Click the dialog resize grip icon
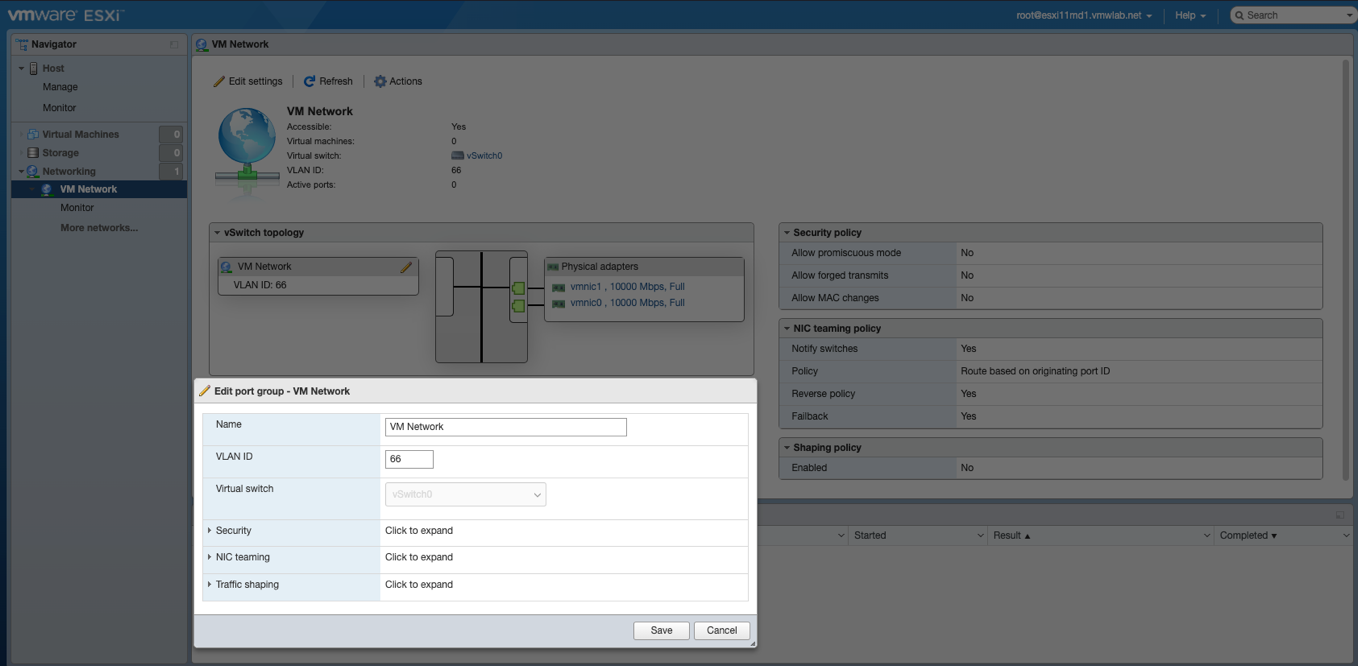Image resolution: width=1358 pixels, height=666 pixels. [x=751, y=643]
